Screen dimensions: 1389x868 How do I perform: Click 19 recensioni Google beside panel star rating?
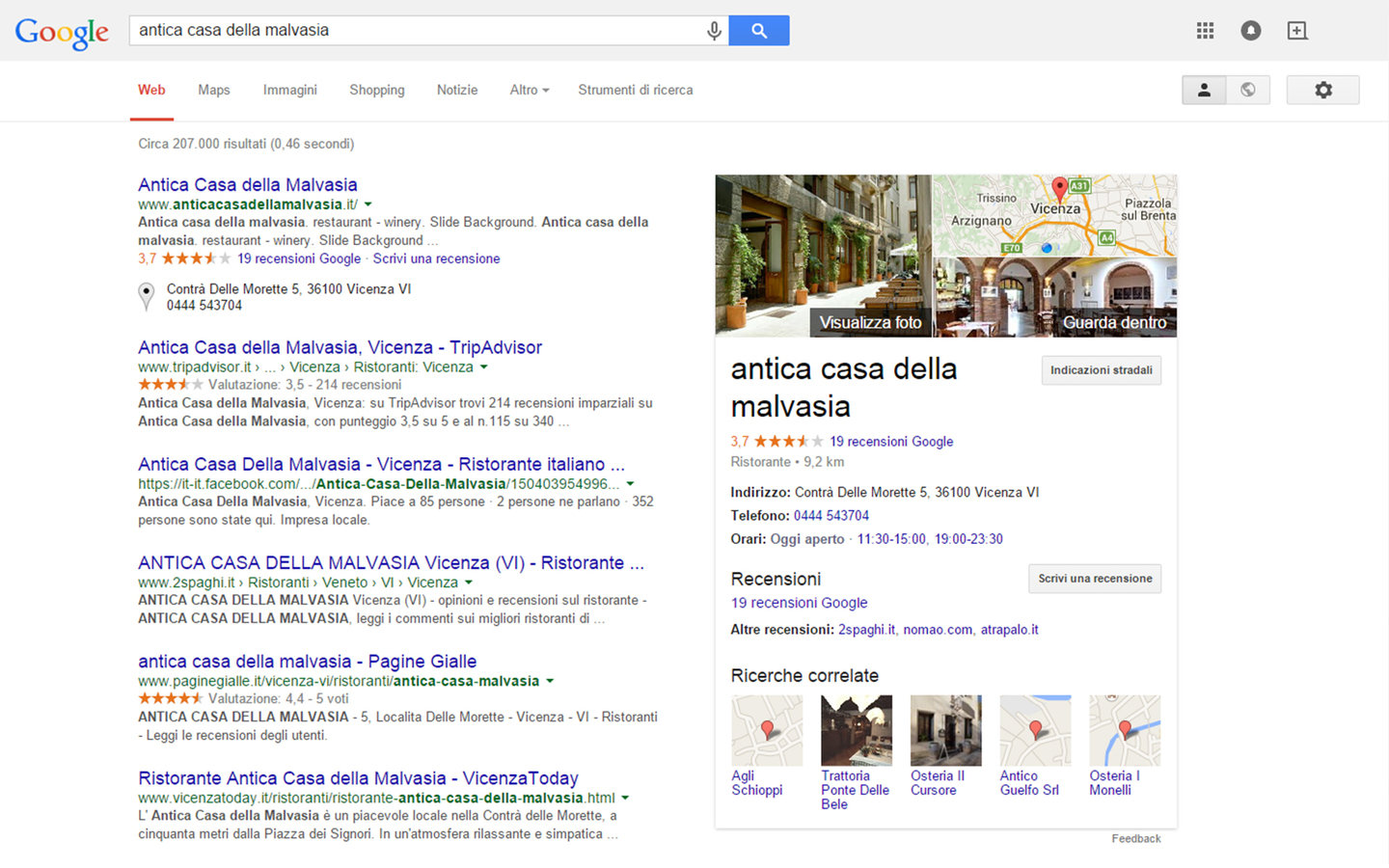(891, 441)
